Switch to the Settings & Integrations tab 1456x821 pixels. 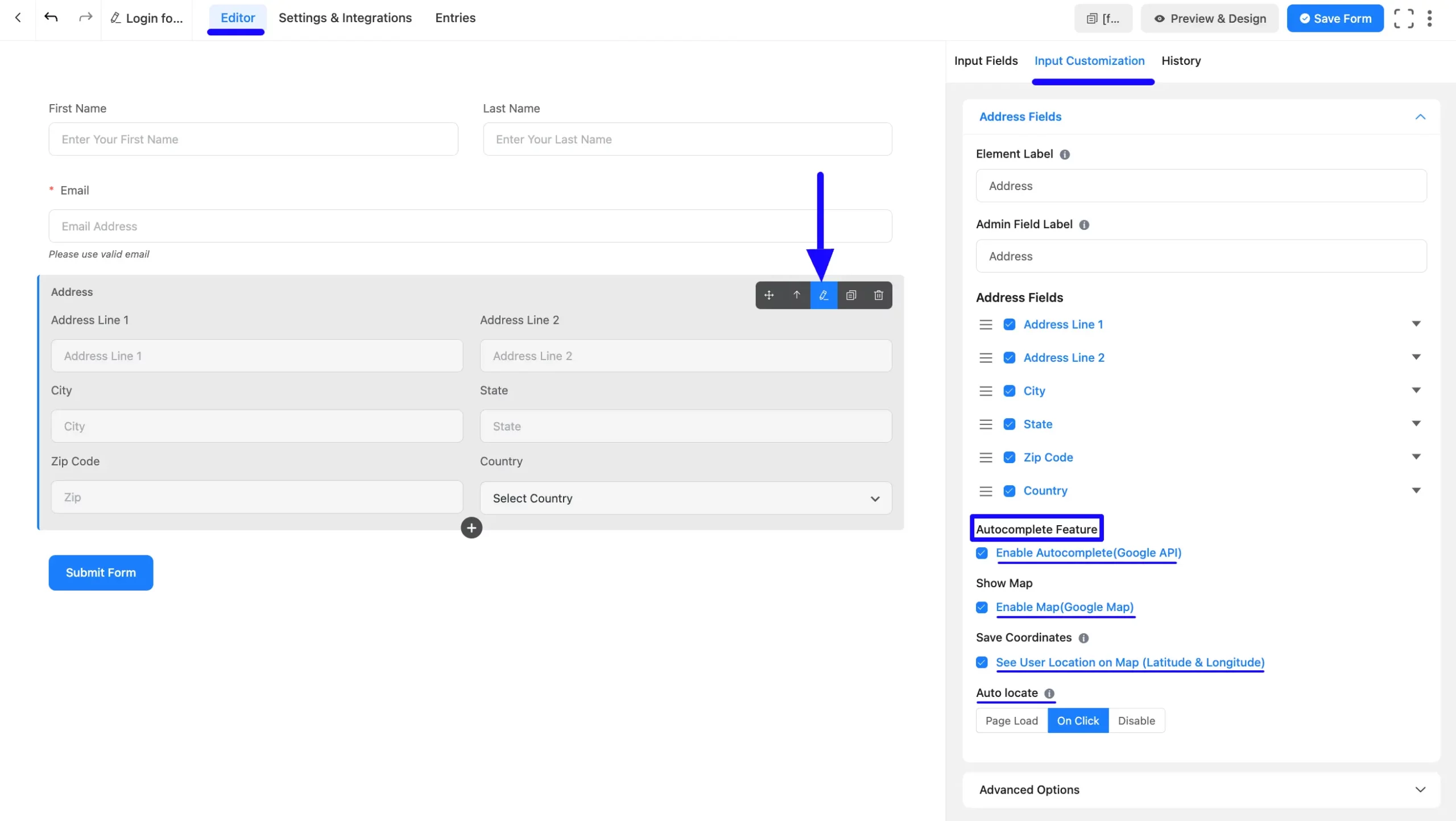point(345,18)
